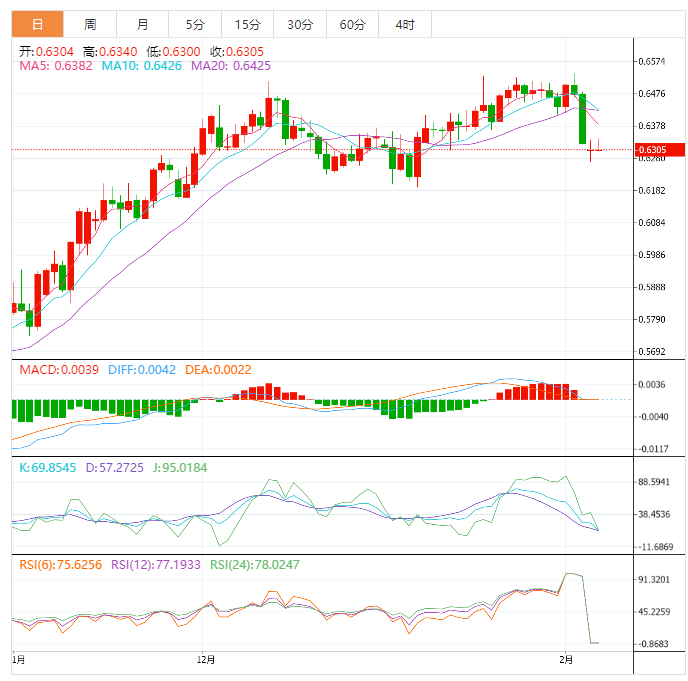The image size is (688, 681).
Task: Click the MA10: 0.6426 label
Action: [142, 66]
